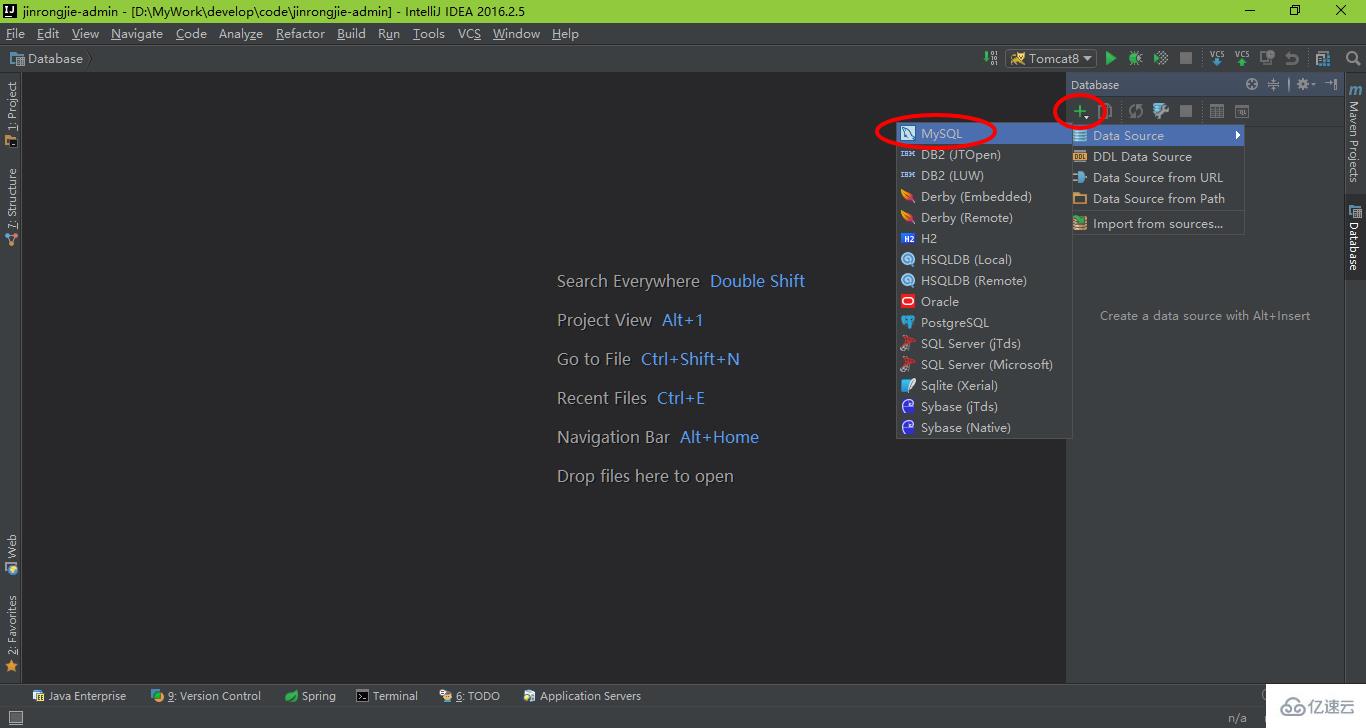
Task: Open Data Source Properties wrench icon
Action: [1161, 111]
